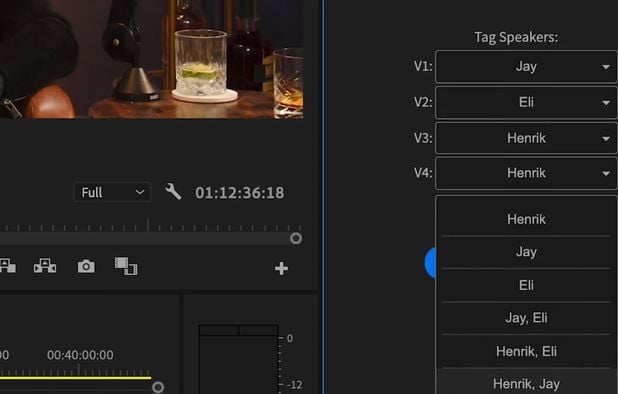Click the 00:40:00:00 timeline ruler mark
This screenshot has height=394, width=618.
tap(80, 355)
